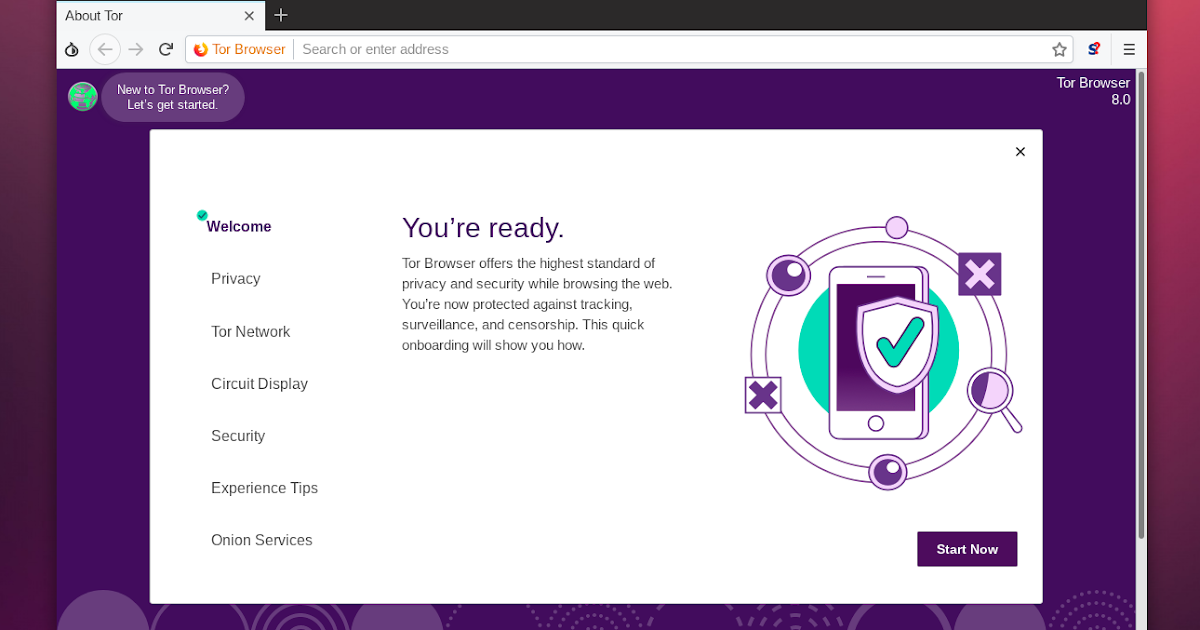Open the Onion Services section
Screen dimensions: 1200x630
pos(261,539)
